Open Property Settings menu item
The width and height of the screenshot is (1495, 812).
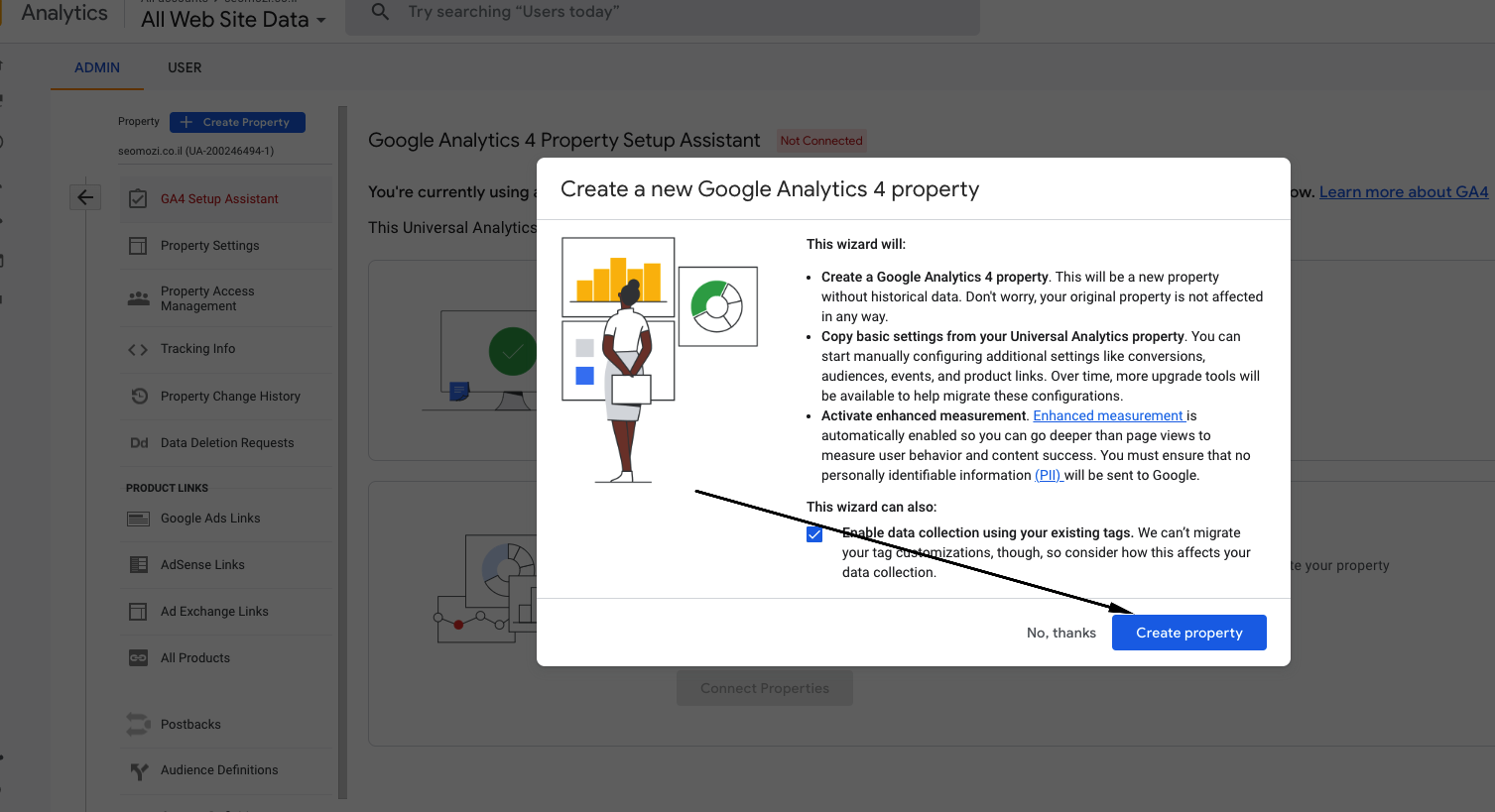[226, 246]
